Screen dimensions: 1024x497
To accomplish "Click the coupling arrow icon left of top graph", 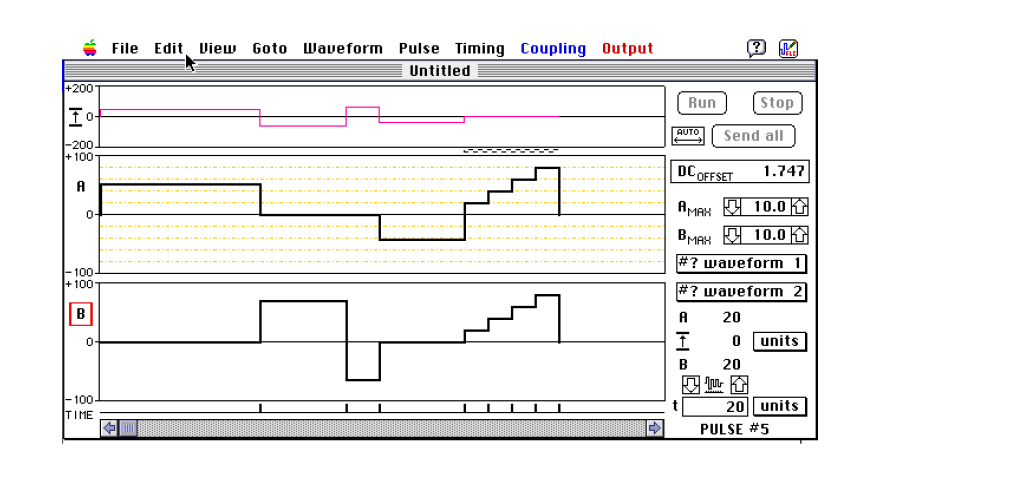I will coord(76,117).
